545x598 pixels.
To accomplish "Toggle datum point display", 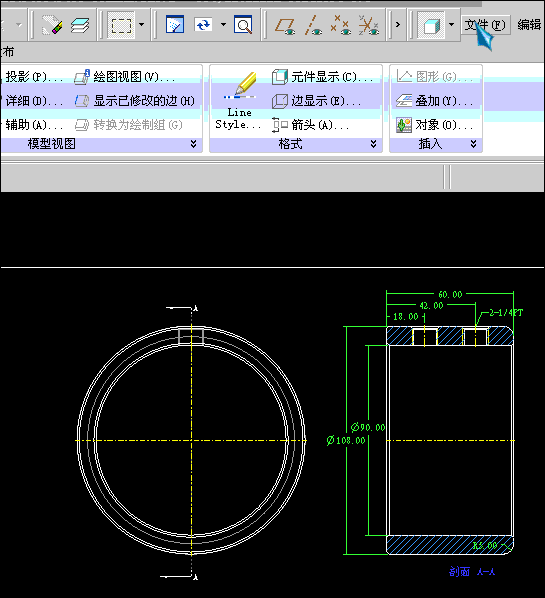I will coord(341,25).
